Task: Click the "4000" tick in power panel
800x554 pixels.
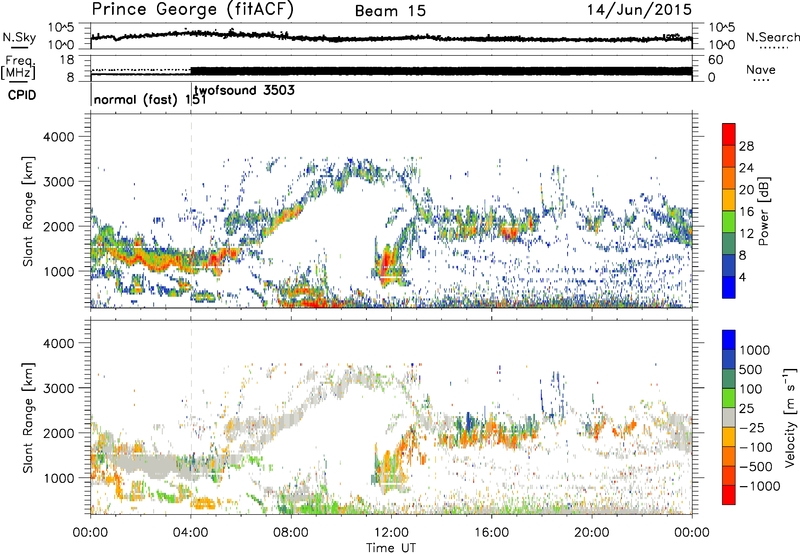Action: point(58,137)
